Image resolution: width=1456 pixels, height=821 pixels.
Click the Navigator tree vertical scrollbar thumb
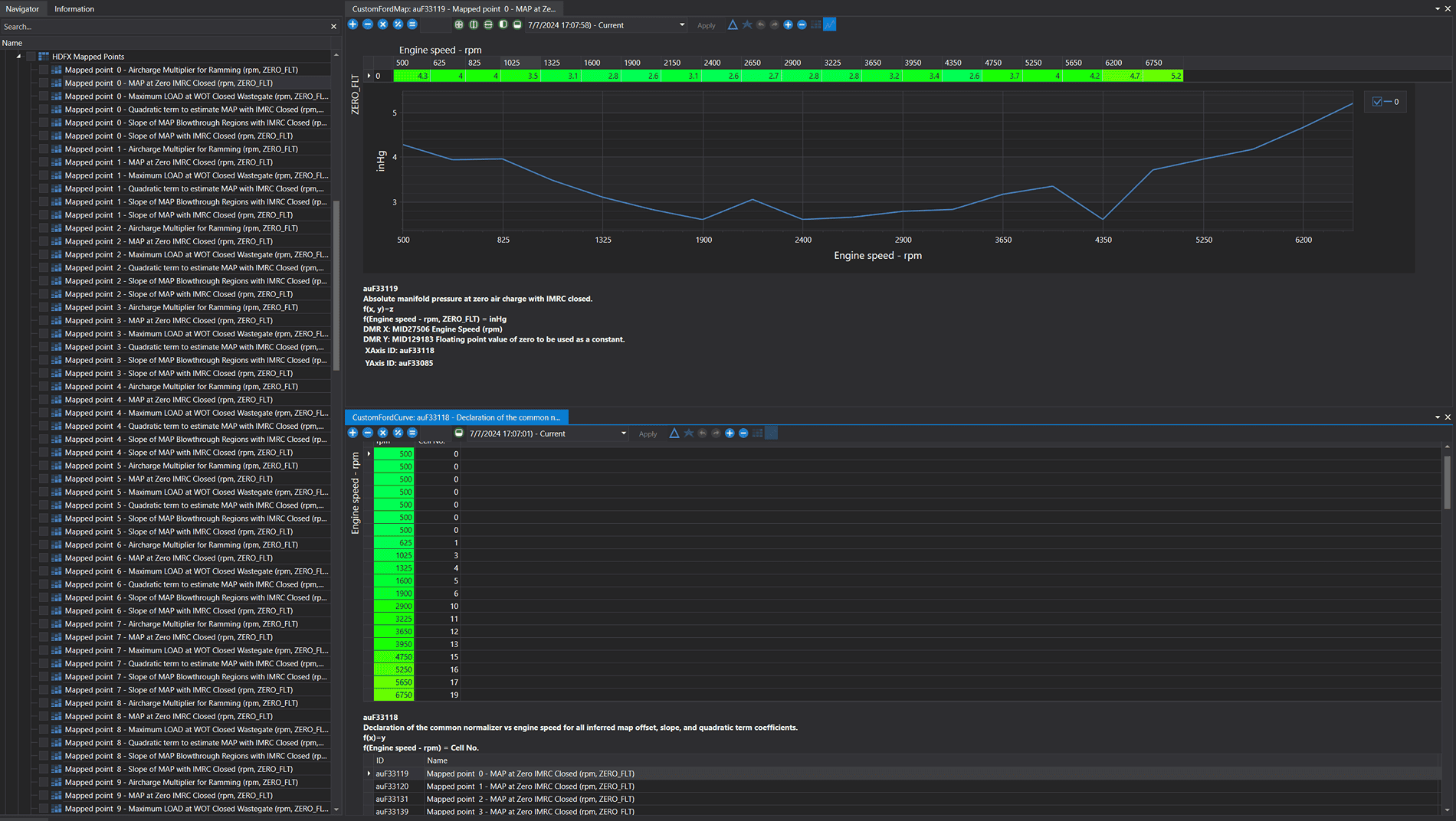[336, 285]
